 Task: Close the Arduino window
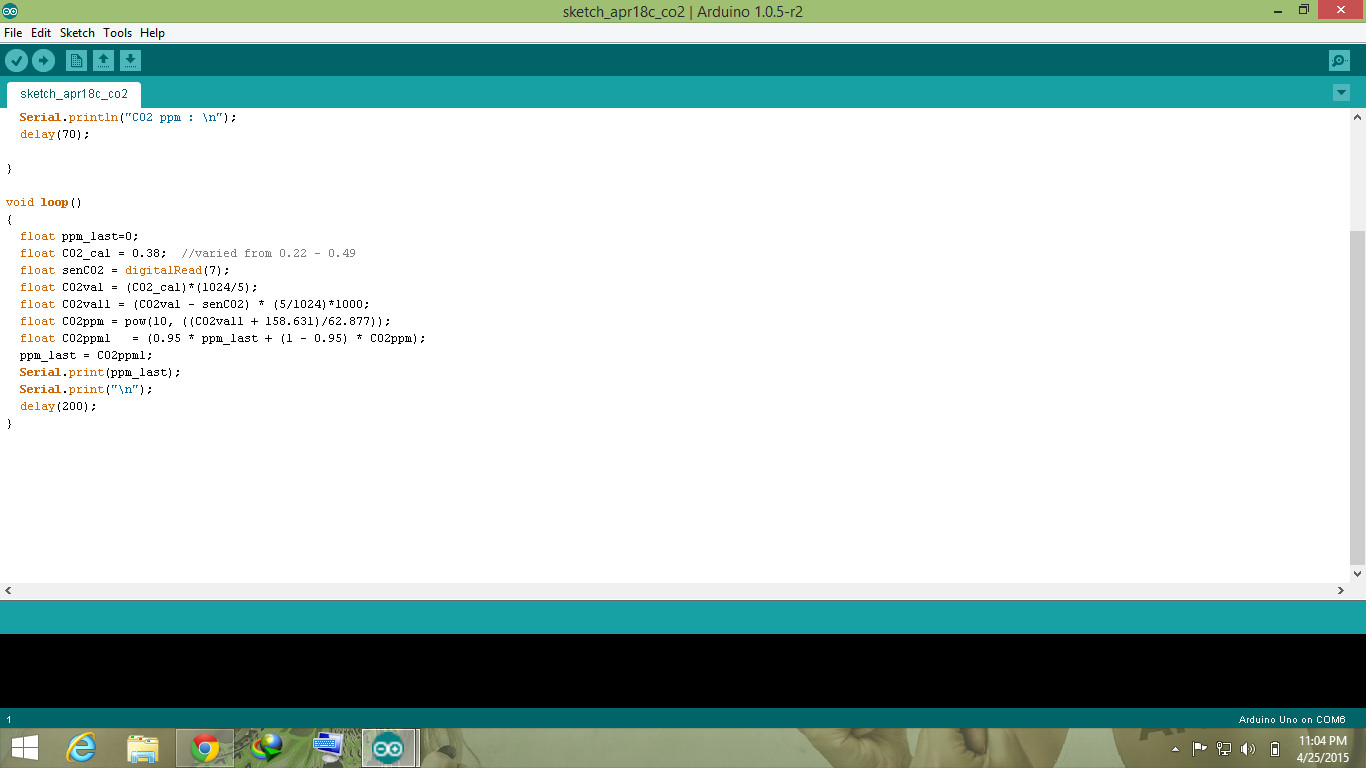[x=1340, y=10]
